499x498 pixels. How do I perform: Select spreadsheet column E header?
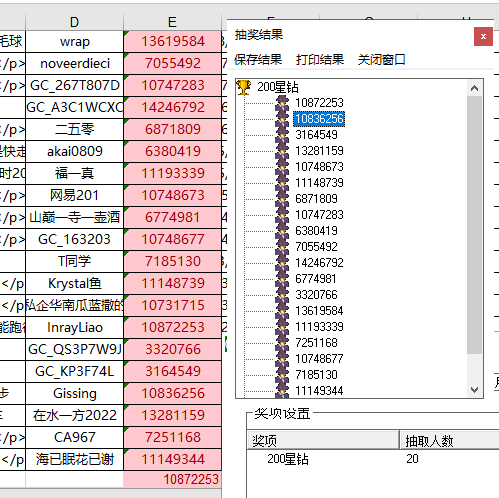pos(172,22)
